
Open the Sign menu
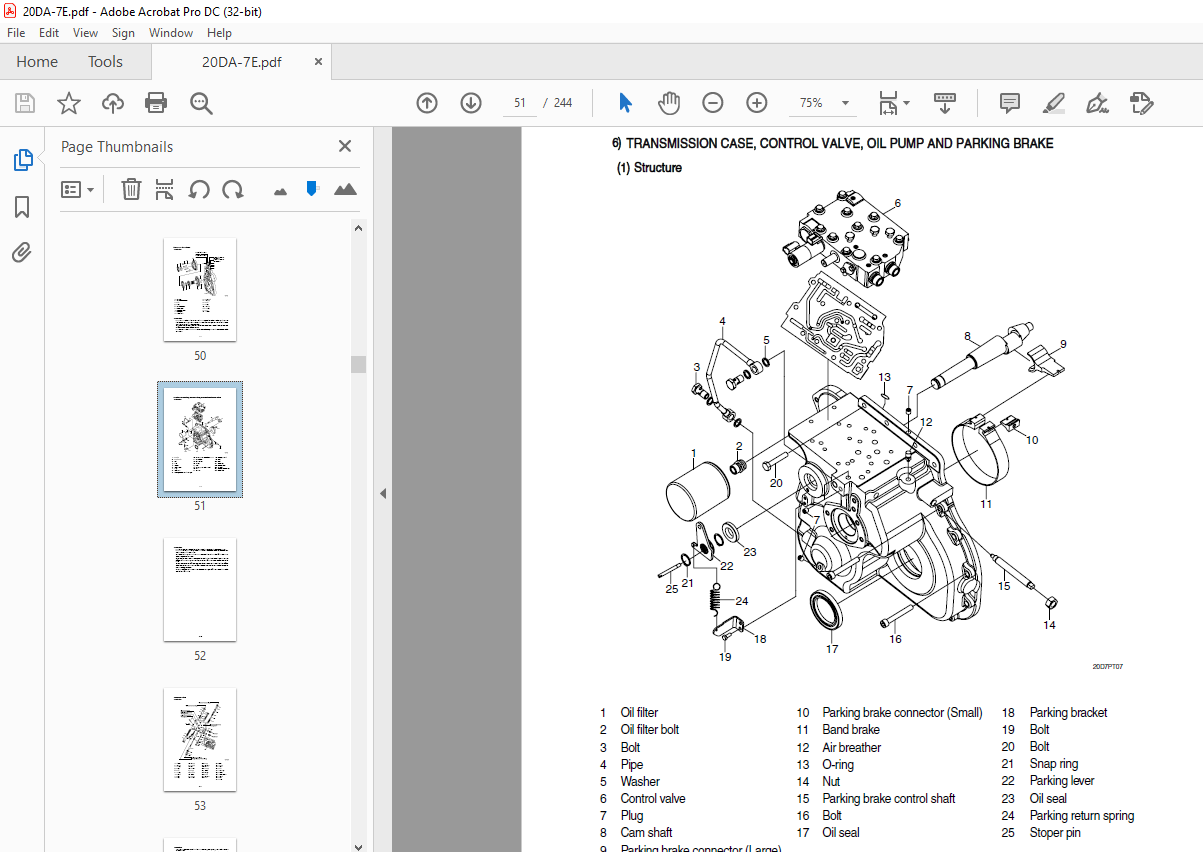pos(123,33)
